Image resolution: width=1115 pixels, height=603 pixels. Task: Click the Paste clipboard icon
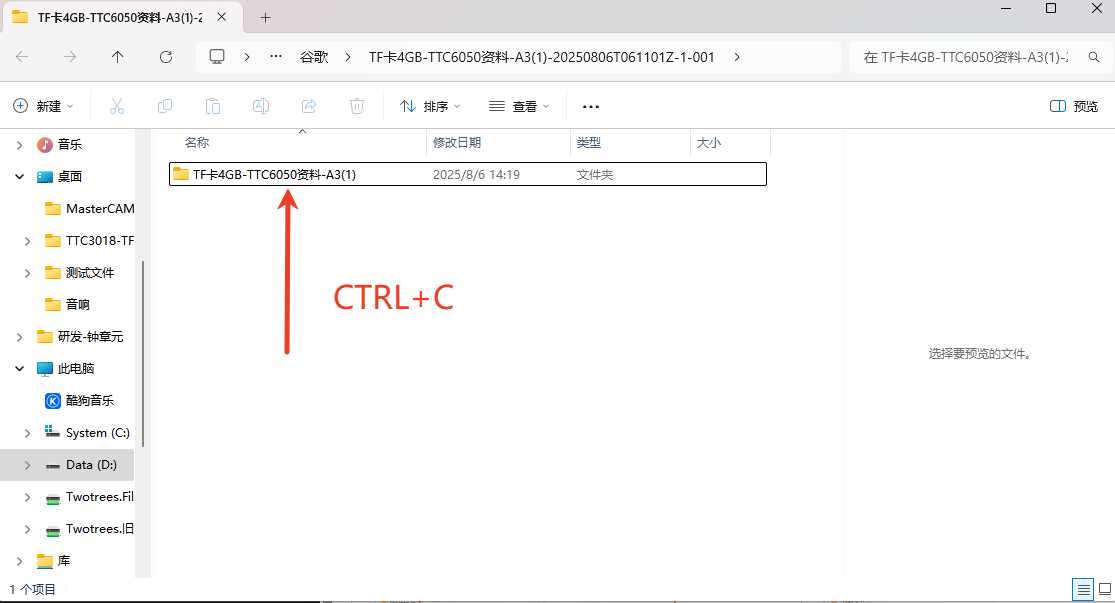tap(212, 106)
